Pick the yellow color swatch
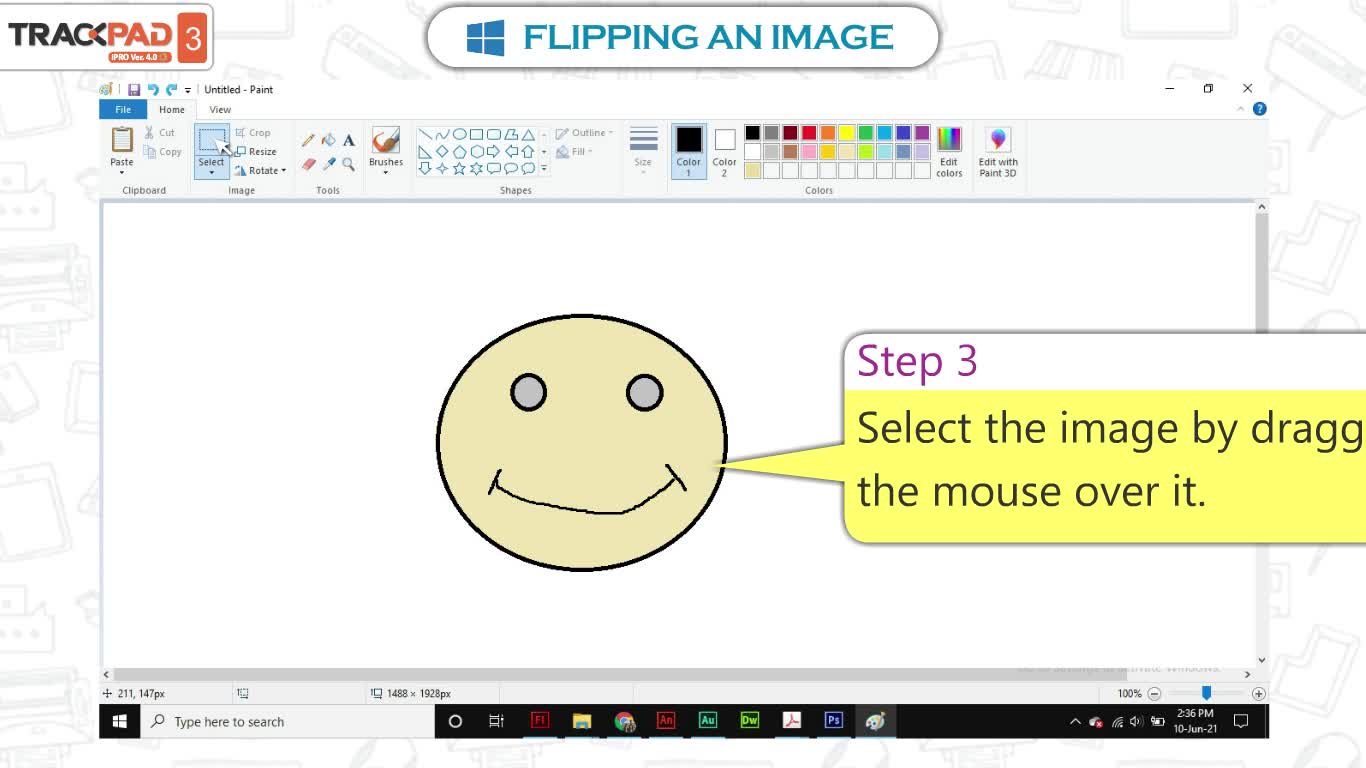 tap(847, 133)
